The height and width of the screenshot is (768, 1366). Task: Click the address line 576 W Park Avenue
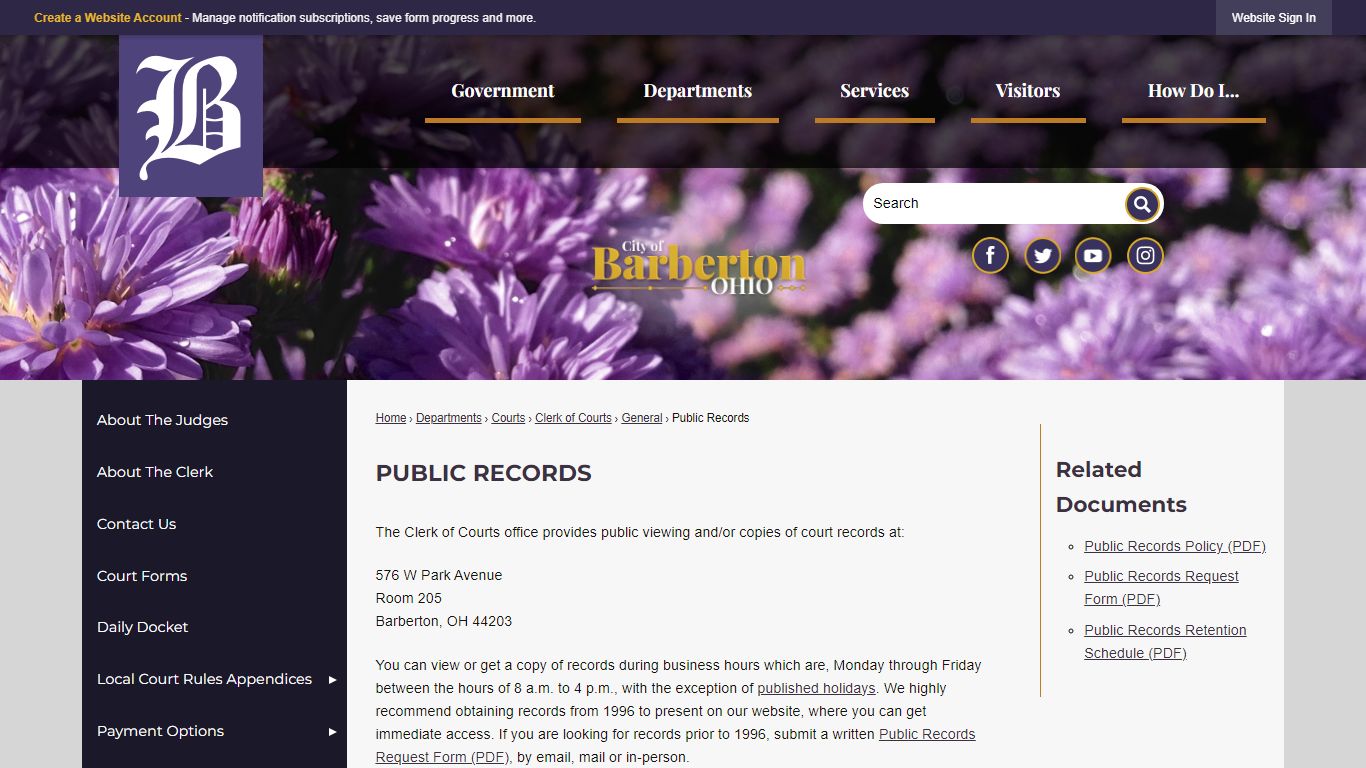(x=439, y=575)
